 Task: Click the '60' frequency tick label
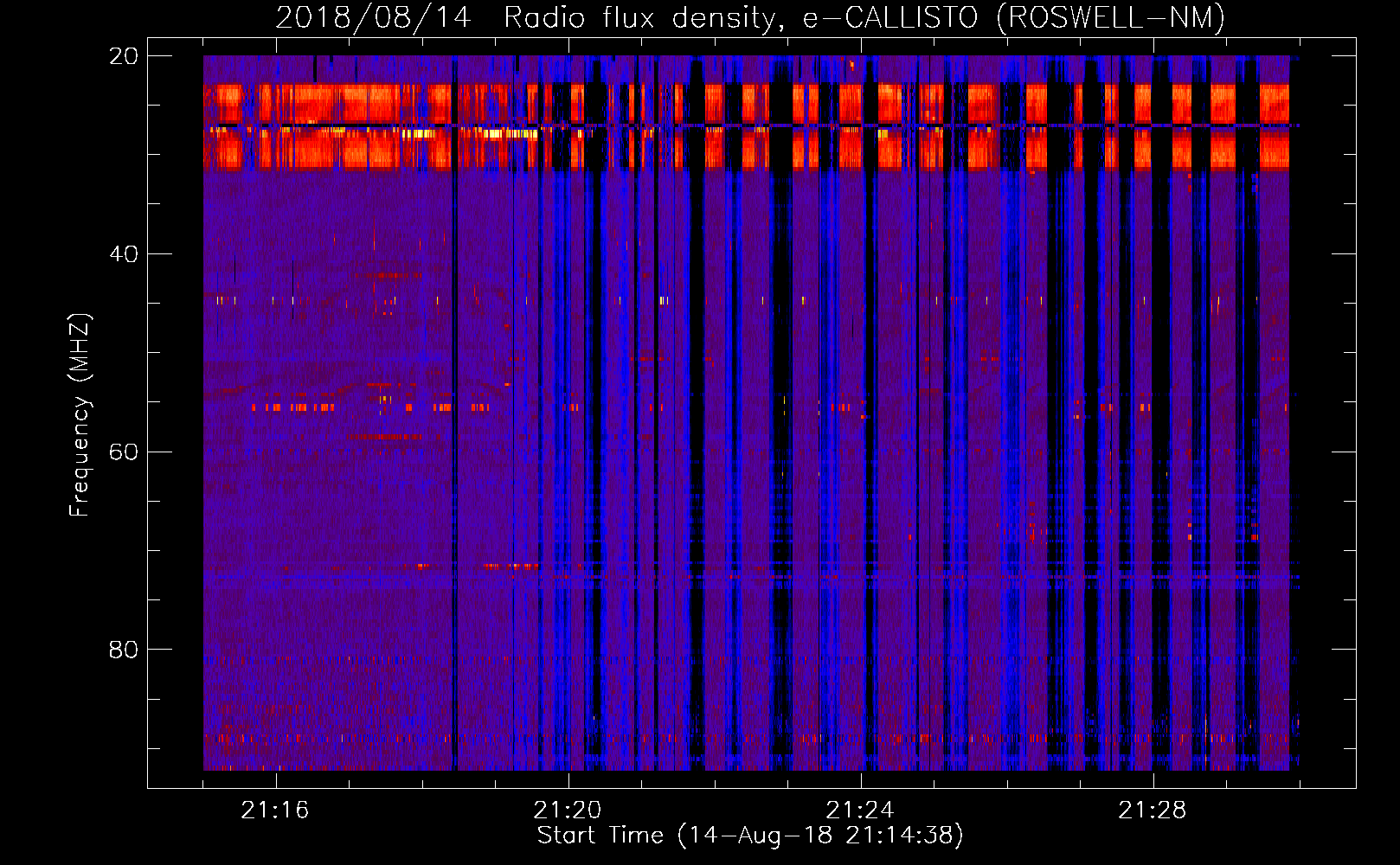coord(124,452)
